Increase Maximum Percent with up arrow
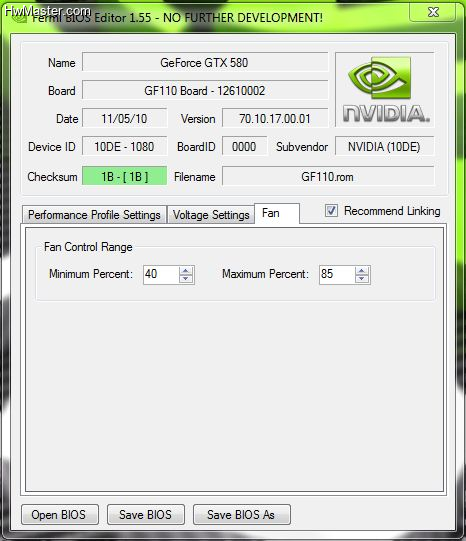This screenshot has height=541, width=466. (362, 271)
